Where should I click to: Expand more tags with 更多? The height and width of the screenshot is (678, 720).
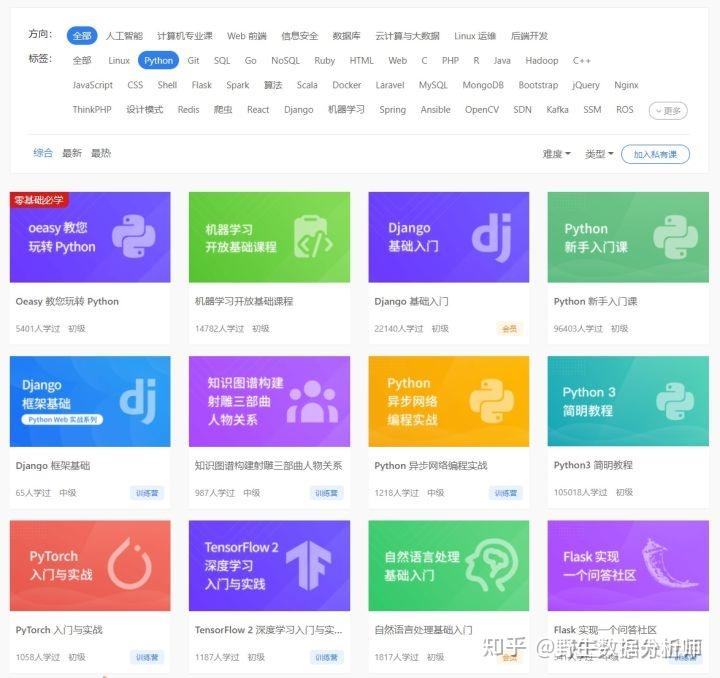[668, 111]
